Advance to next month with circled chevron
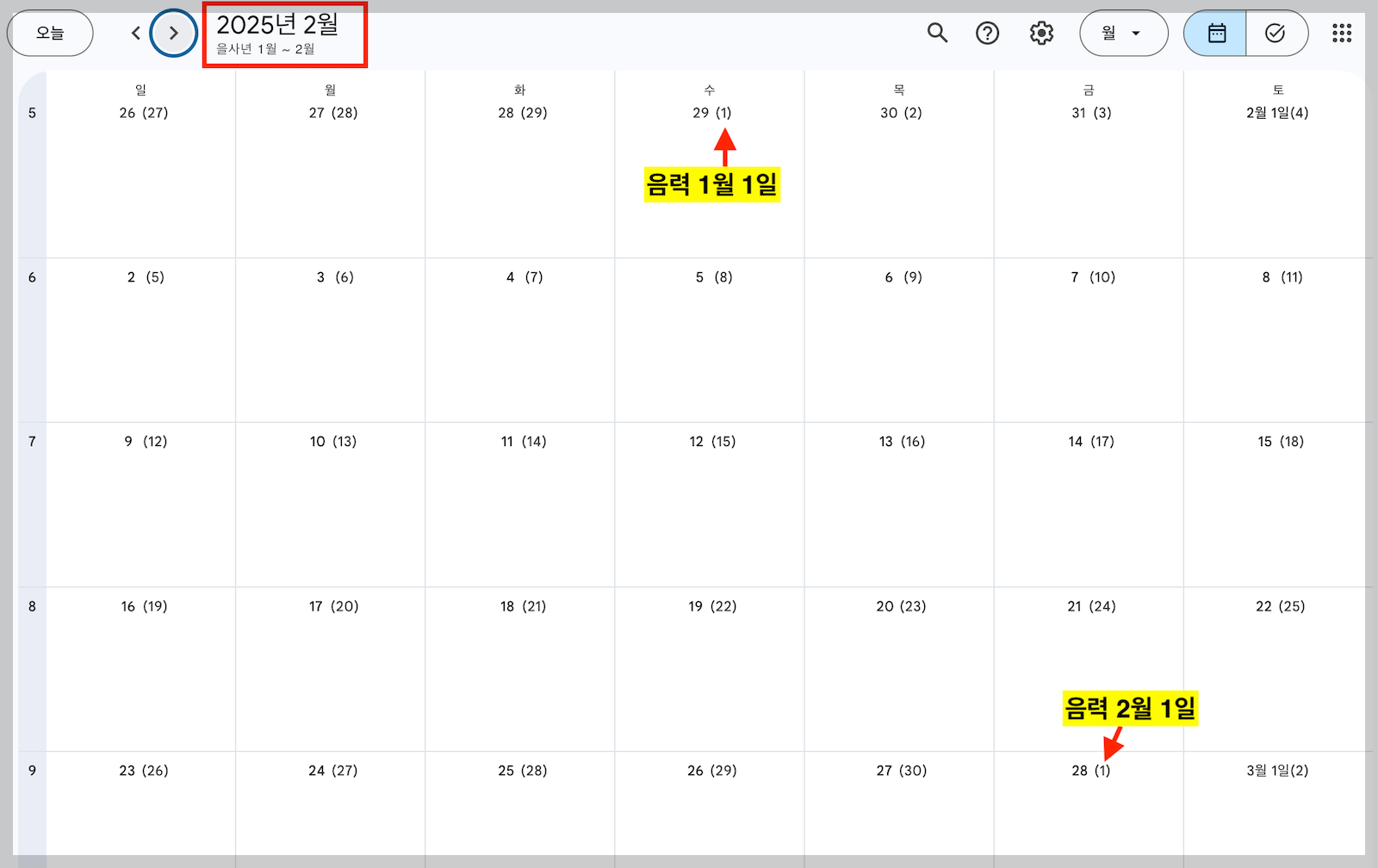This screenshot has height=868, width=1378. [x=173, y=33]
